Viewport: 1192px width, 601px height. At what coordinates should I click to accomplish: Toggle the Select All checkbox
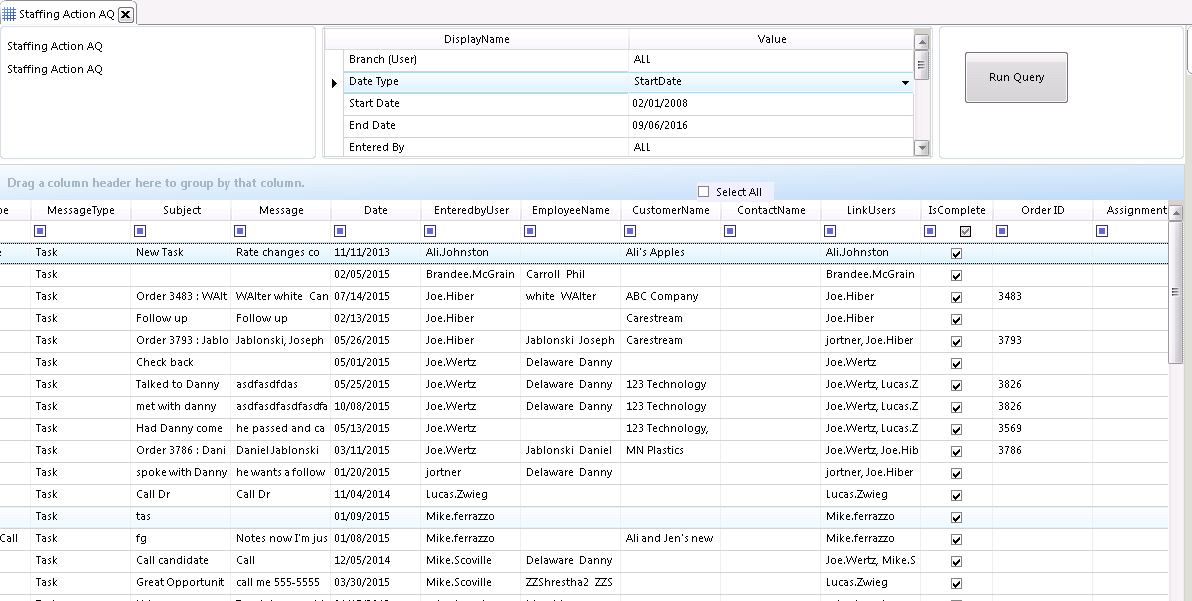click(x=703, y=191)
